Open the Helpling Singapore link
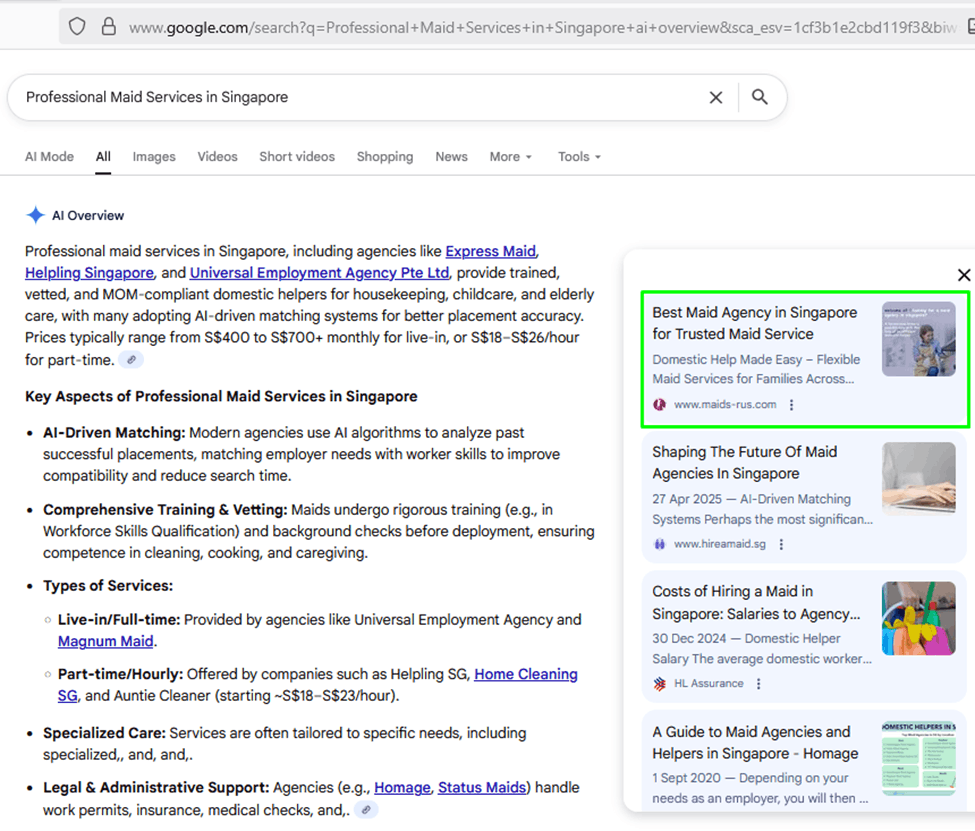Viewport: 975px width, 831px height. (x=89, y=273)
